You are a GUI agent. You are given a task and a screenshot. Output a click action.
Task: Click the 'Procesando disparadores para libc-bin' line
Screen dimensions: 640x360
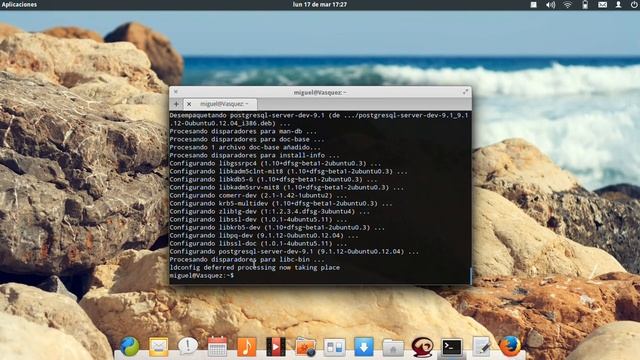click(x=247, y=260)
